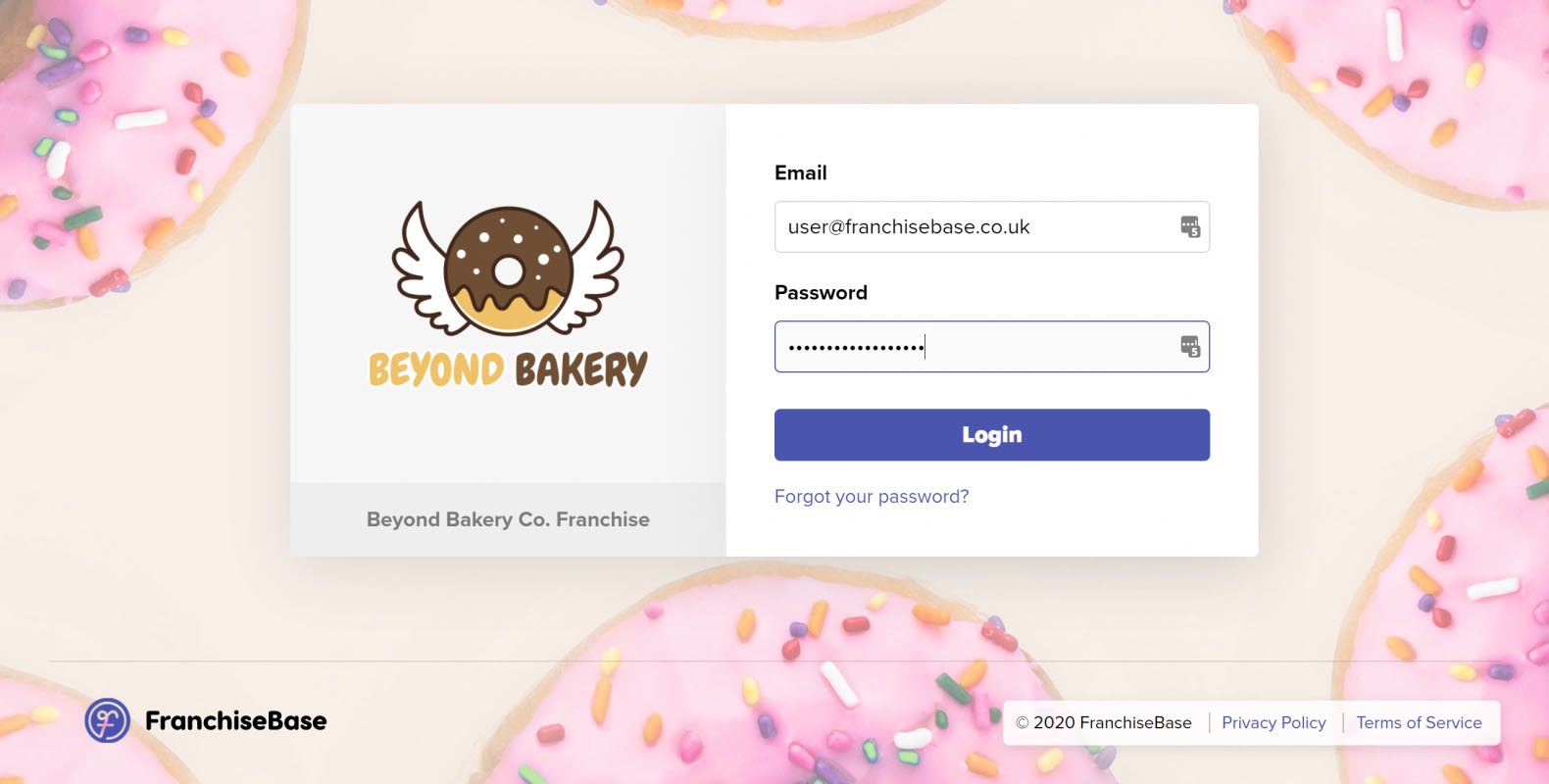
Task: Click the Email field label
Action: point(801,173)
